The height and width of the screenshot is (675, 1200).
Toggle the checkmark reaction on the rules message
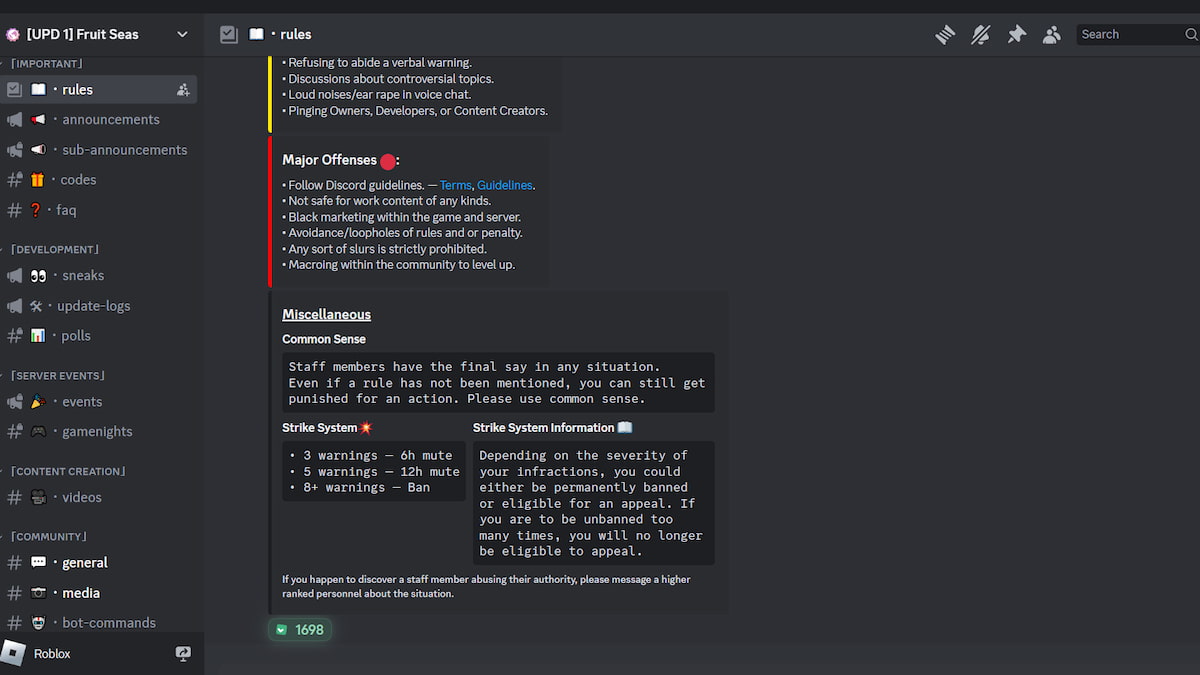(x=299, y=630)
